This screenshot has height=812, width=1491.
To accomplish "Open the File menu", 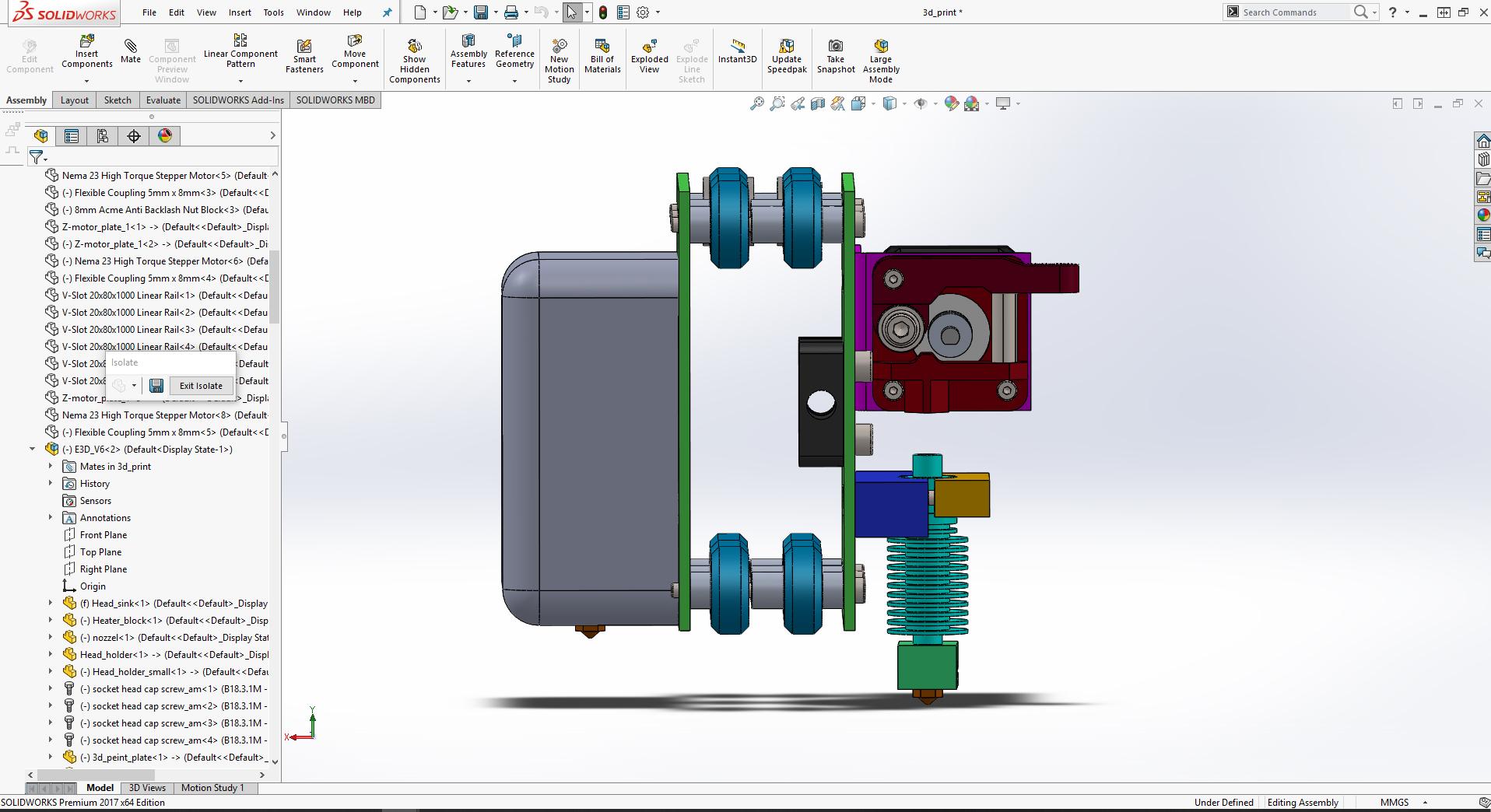I will pos(149,12).
